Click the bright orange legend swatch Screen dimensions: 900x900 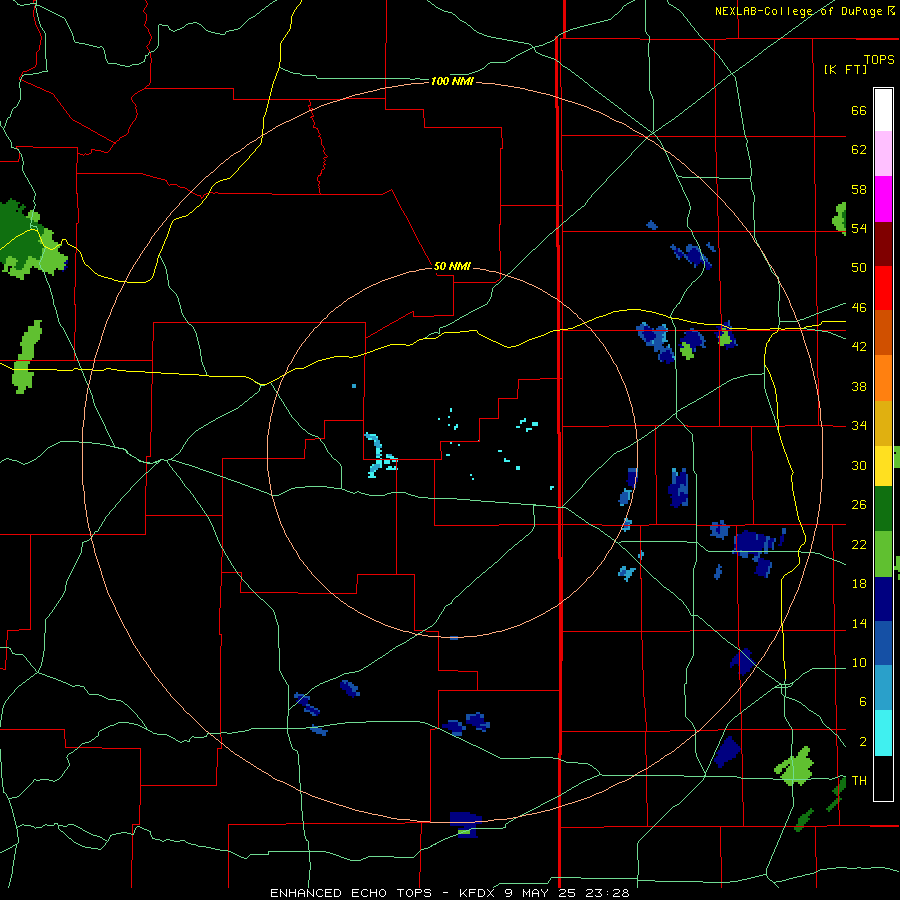tap(883, 378)
